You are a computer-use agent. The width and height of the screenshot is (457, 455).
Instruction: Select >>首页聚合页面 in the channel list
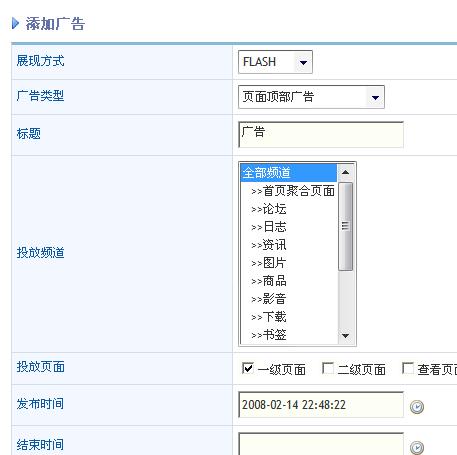[289, 191]
